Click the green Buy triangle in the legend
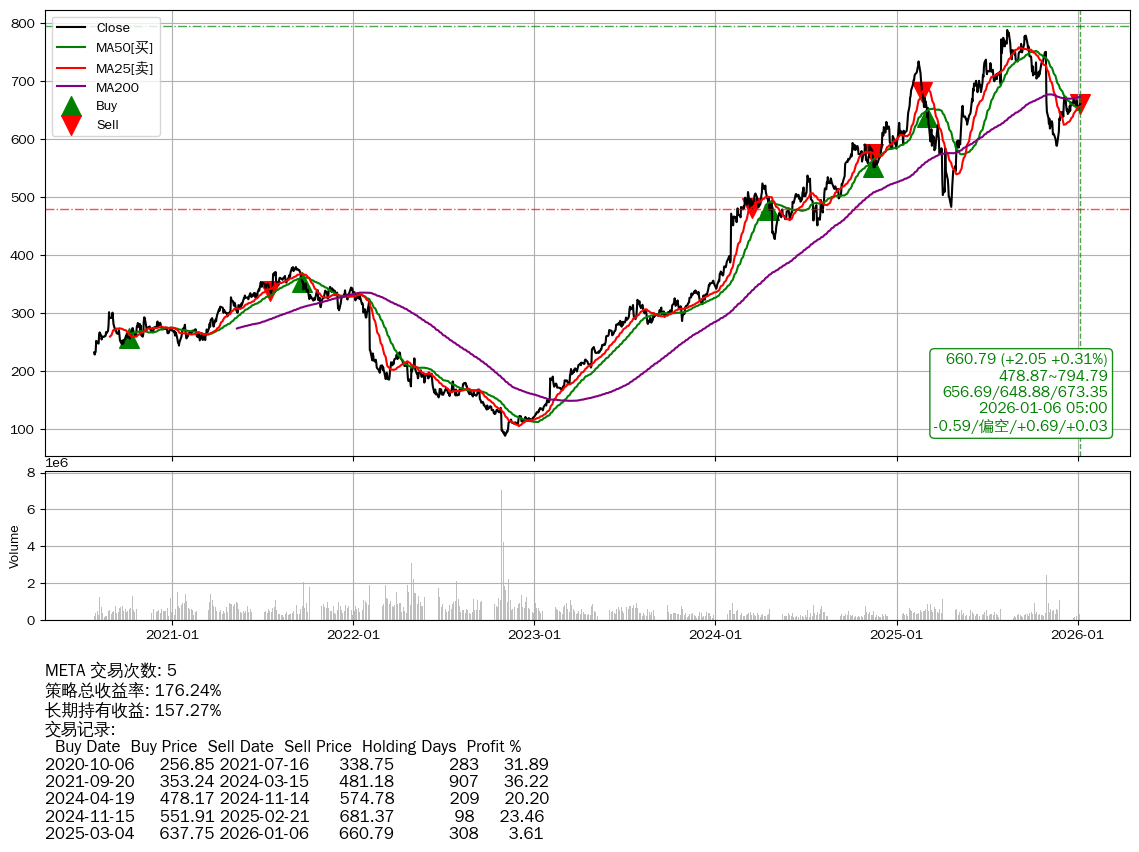Screen dimensions: 1139x852 click(x=71, y=106)
